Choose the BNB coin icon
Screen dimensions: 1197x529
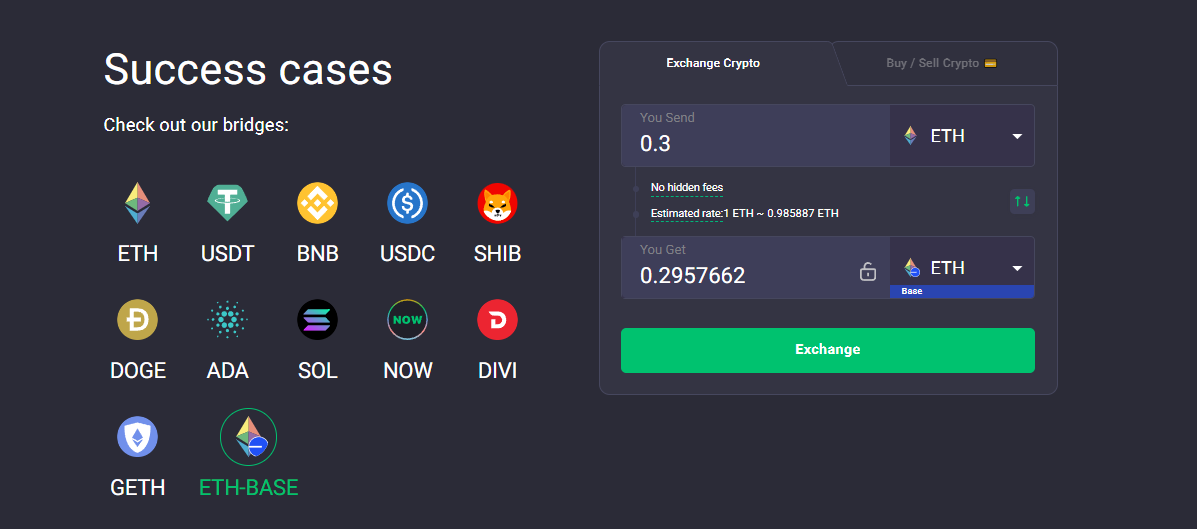click(x=318, y=203)
